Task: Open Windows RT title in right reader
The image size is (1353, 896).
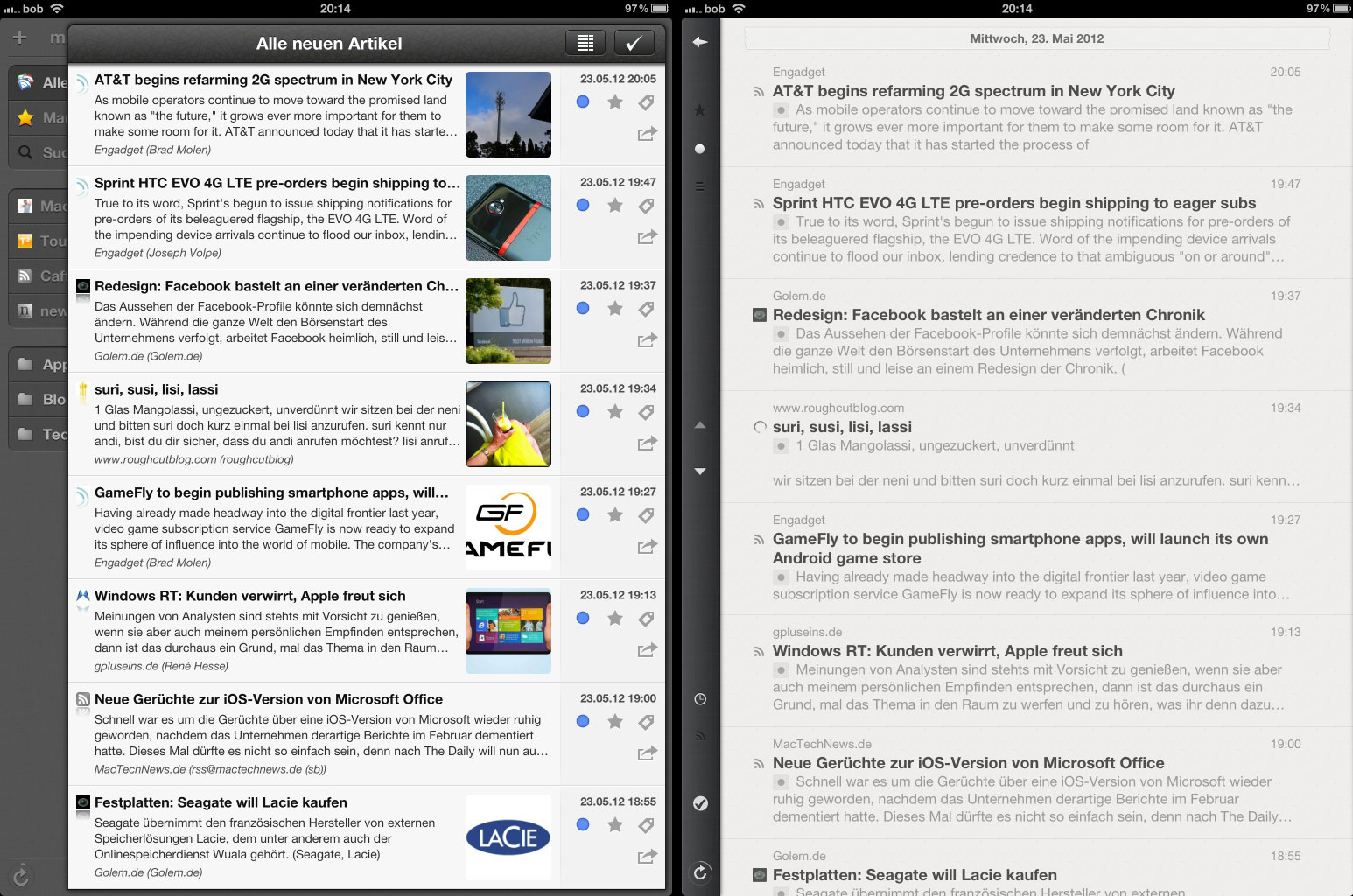Action: [x=948, y=651]
